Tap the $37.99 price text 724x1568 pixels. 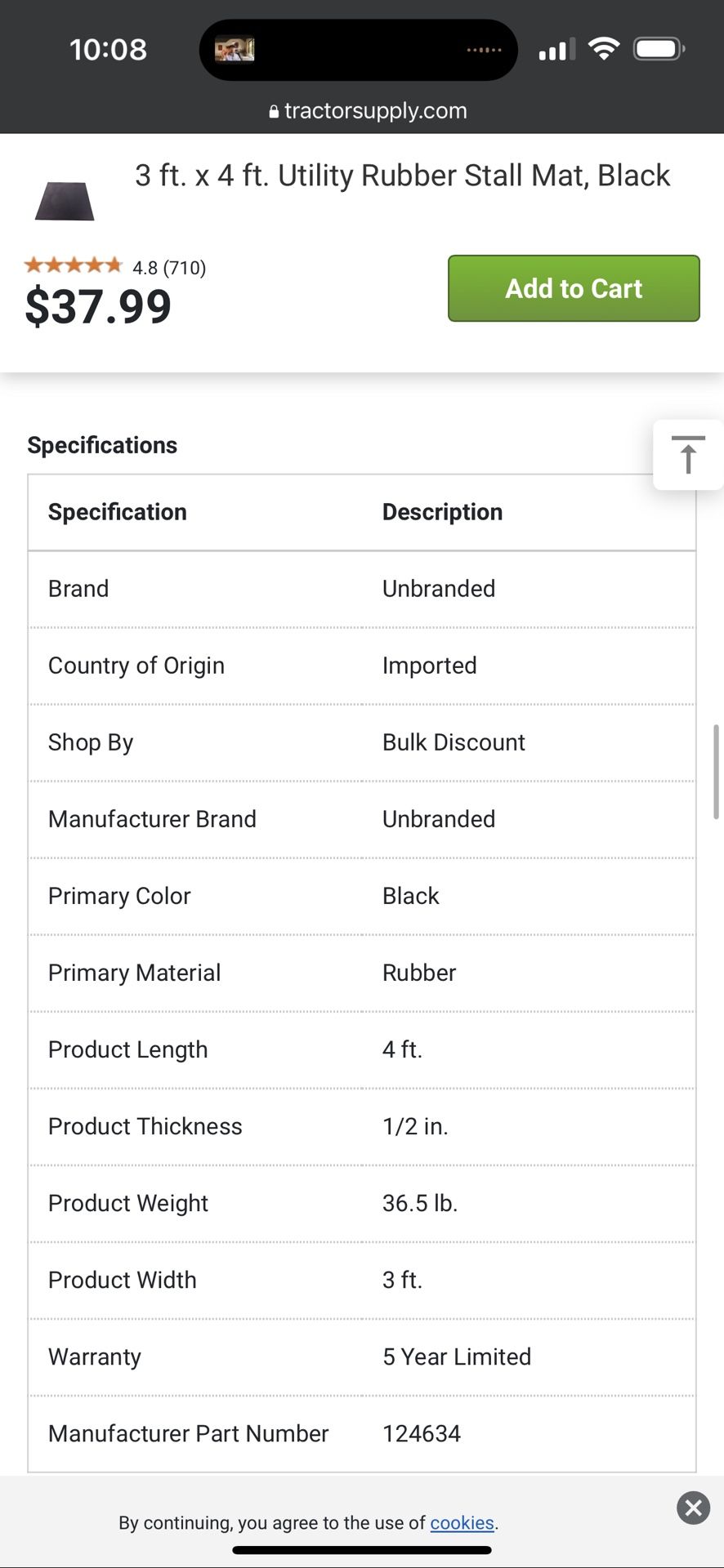98,306
